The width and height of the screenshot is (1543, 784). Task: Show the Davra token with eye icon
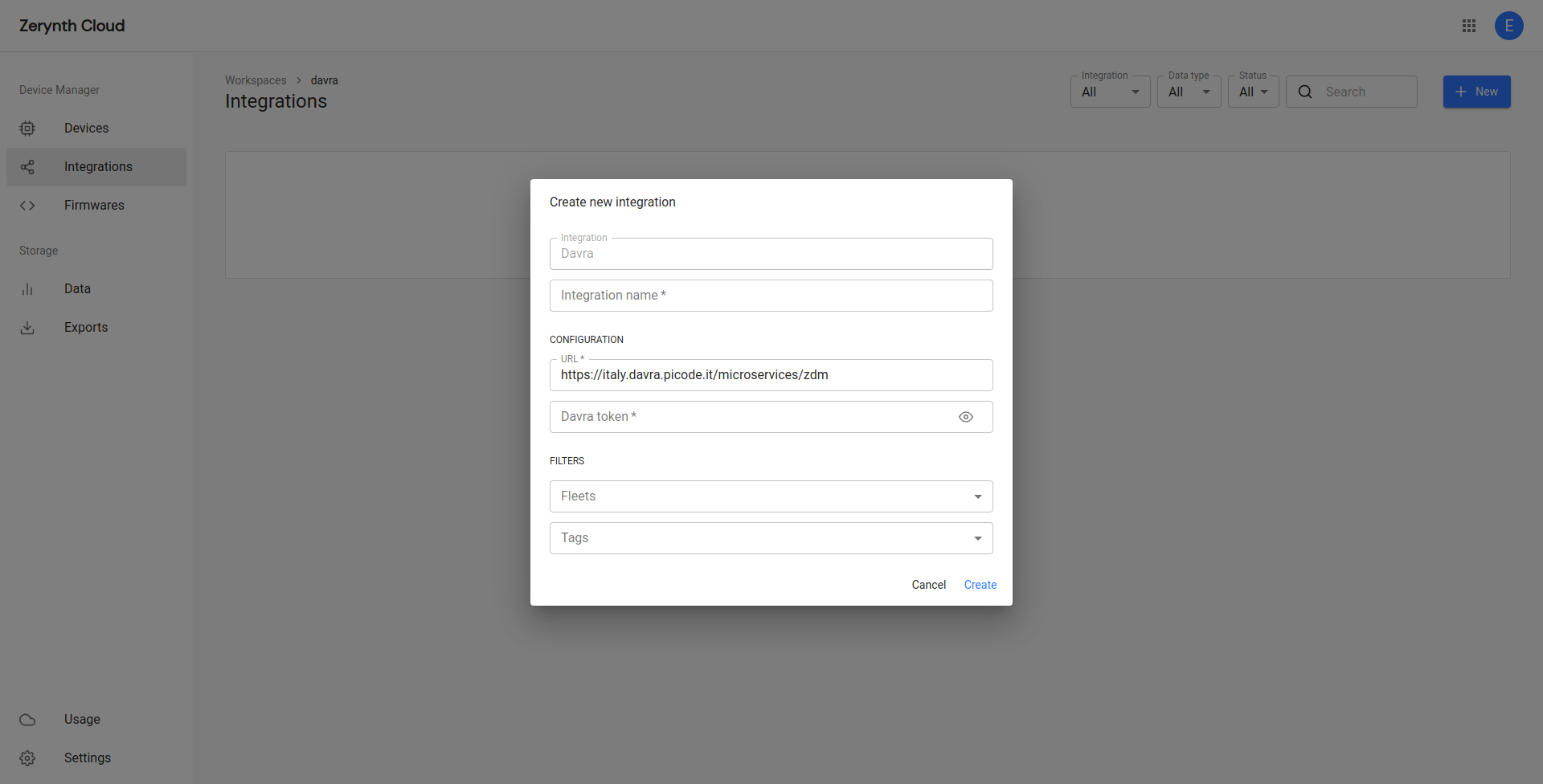(x=966, y=417)
